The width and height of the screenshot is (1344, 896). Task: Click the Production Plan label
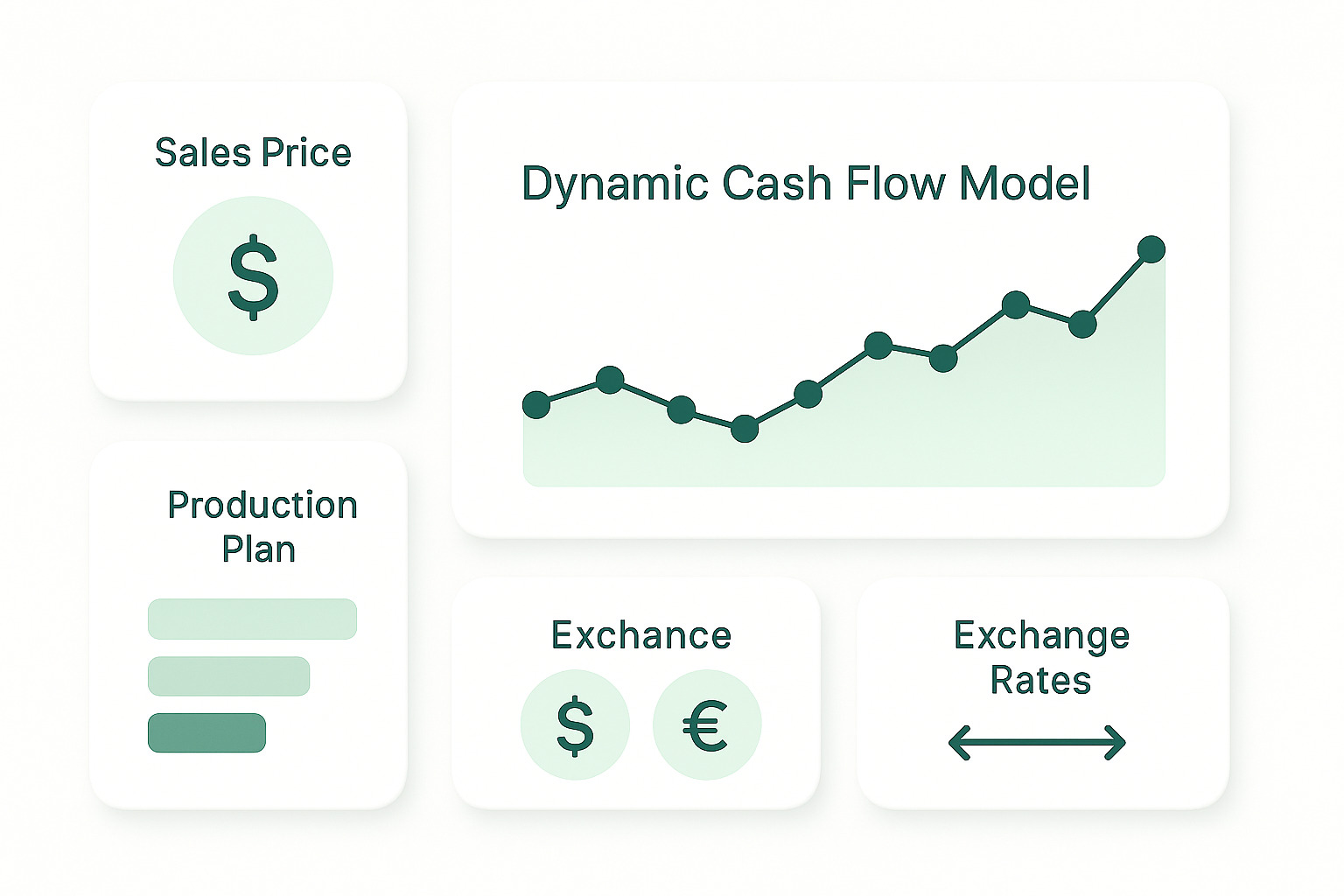tap(262, 527)
